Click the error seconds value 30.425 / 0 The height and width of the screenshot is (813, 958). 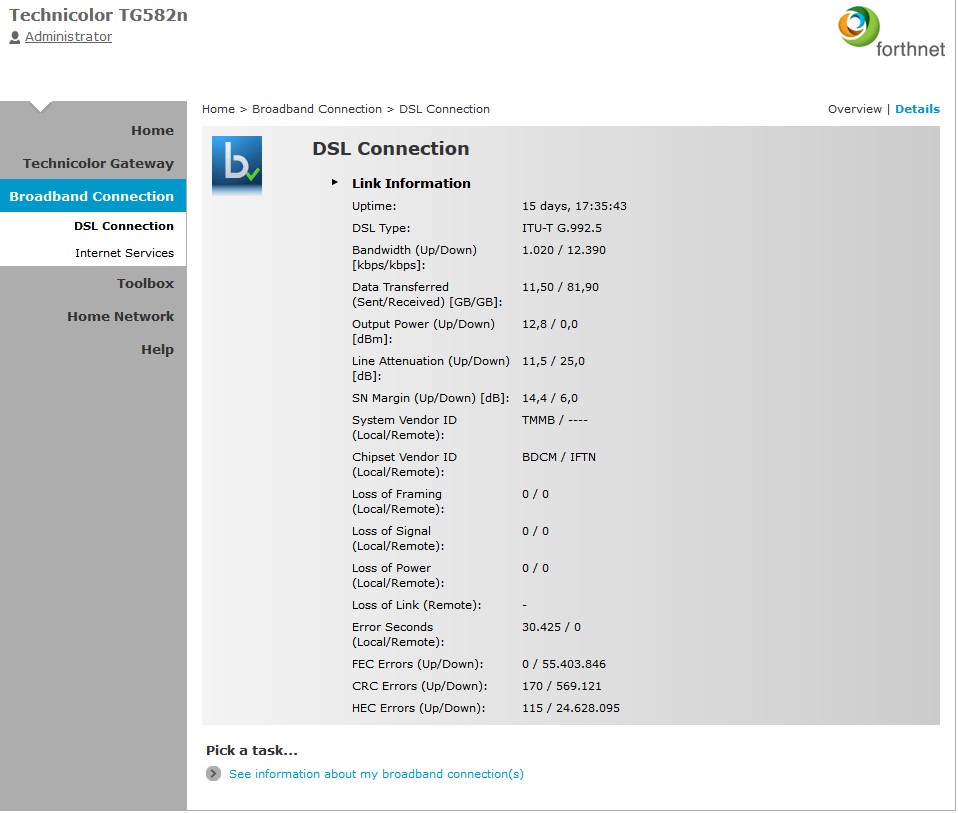tap(551, 627)
